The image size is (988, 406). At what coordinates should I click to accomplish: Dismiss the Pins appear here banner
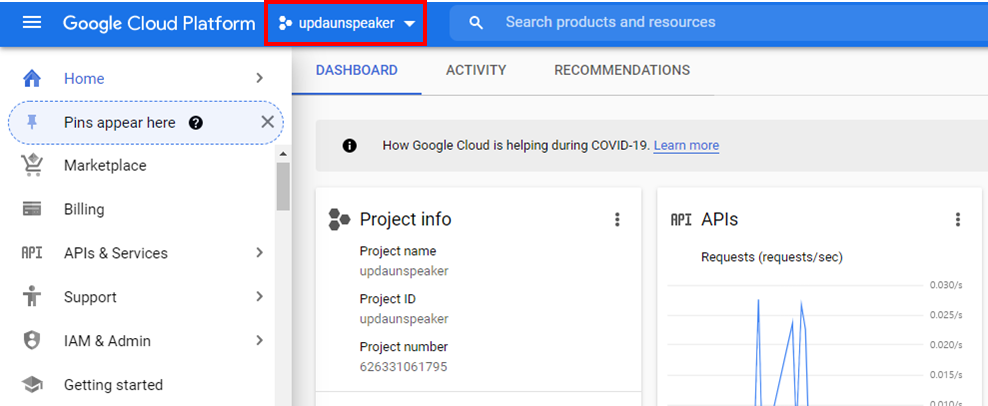point(267,122)
